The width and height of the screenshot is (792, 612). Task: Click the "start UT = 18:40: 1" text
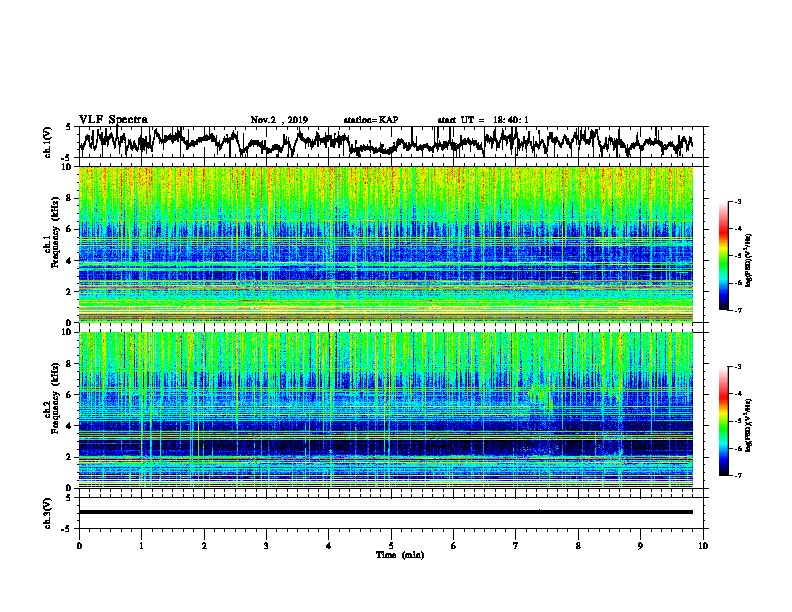[x=483, y=120]
